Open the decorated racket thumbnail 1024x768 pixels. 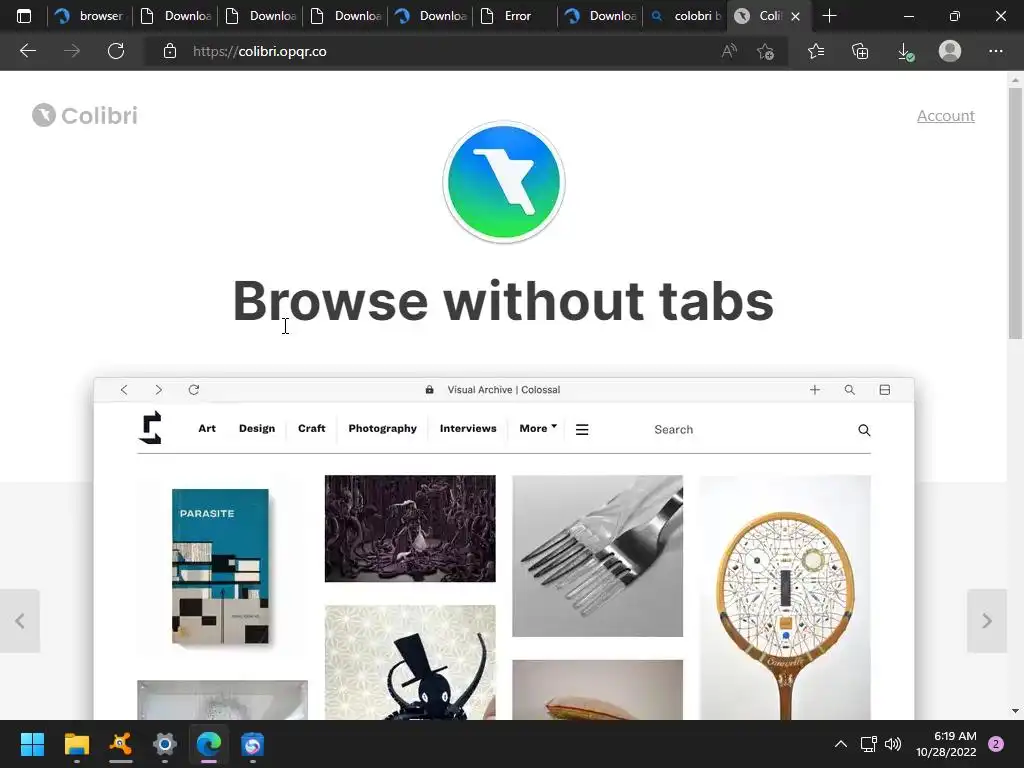pyautogui.click(x=785, y=598)
